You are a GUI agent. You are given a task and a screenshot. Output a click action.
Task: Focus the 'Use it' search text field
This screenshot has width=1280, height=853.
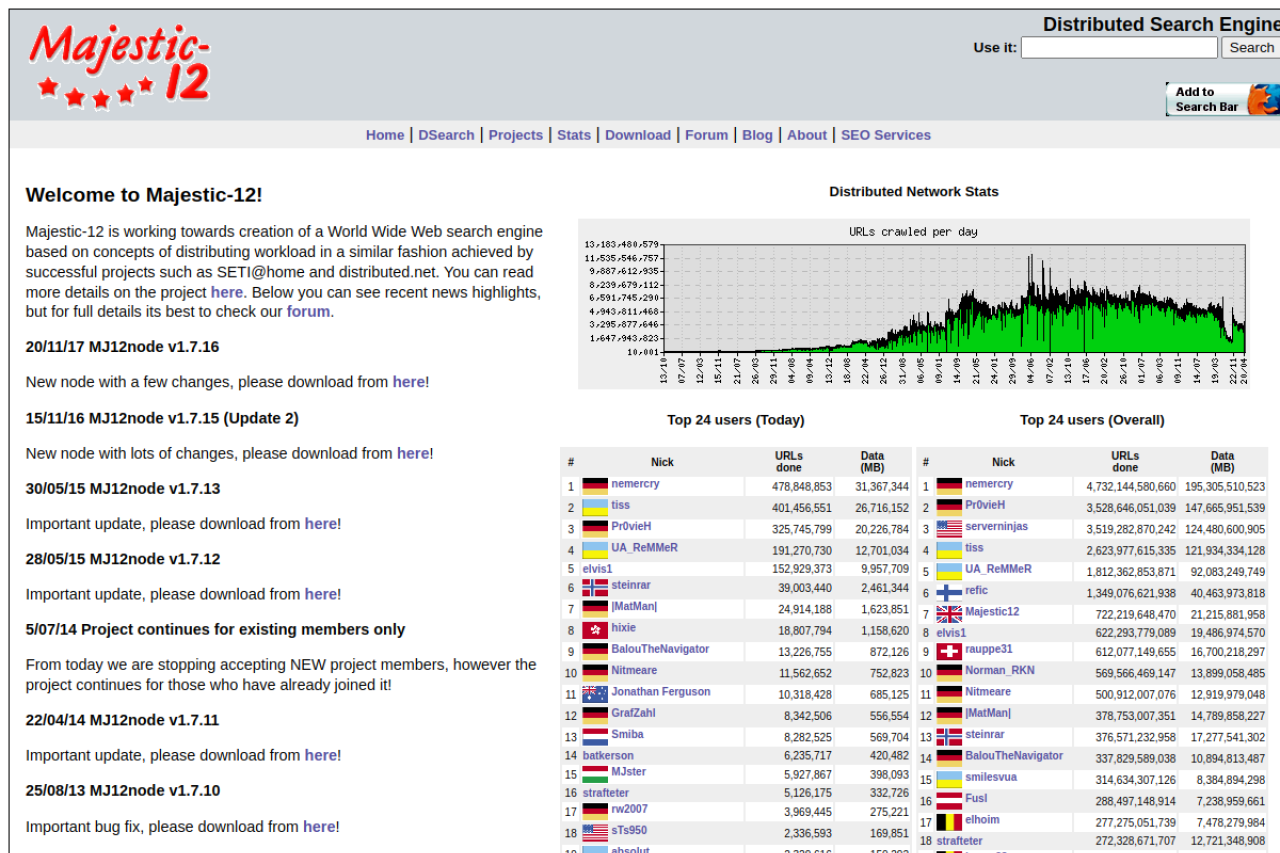[1119, 48]
